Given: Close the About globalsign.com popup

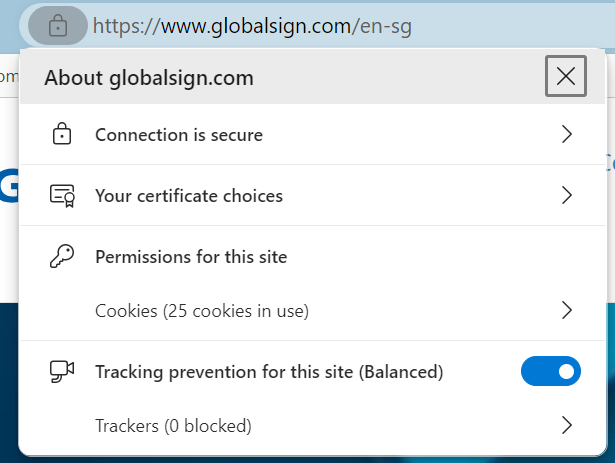Looking at the screenshot, I should pyautogui.click(x=566, y=77).
